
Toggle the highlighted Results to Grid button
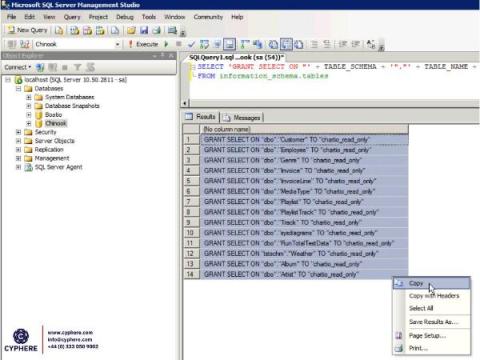tap(286, 44)
